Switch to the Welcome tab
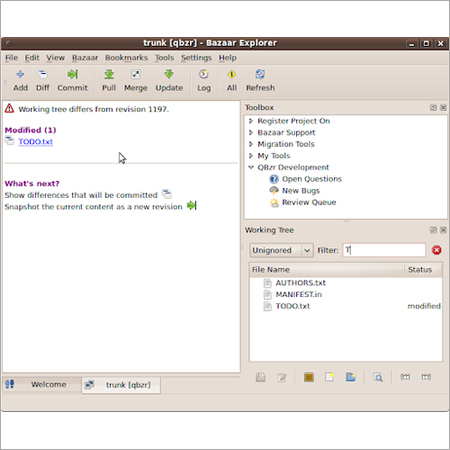 [41, 384]
